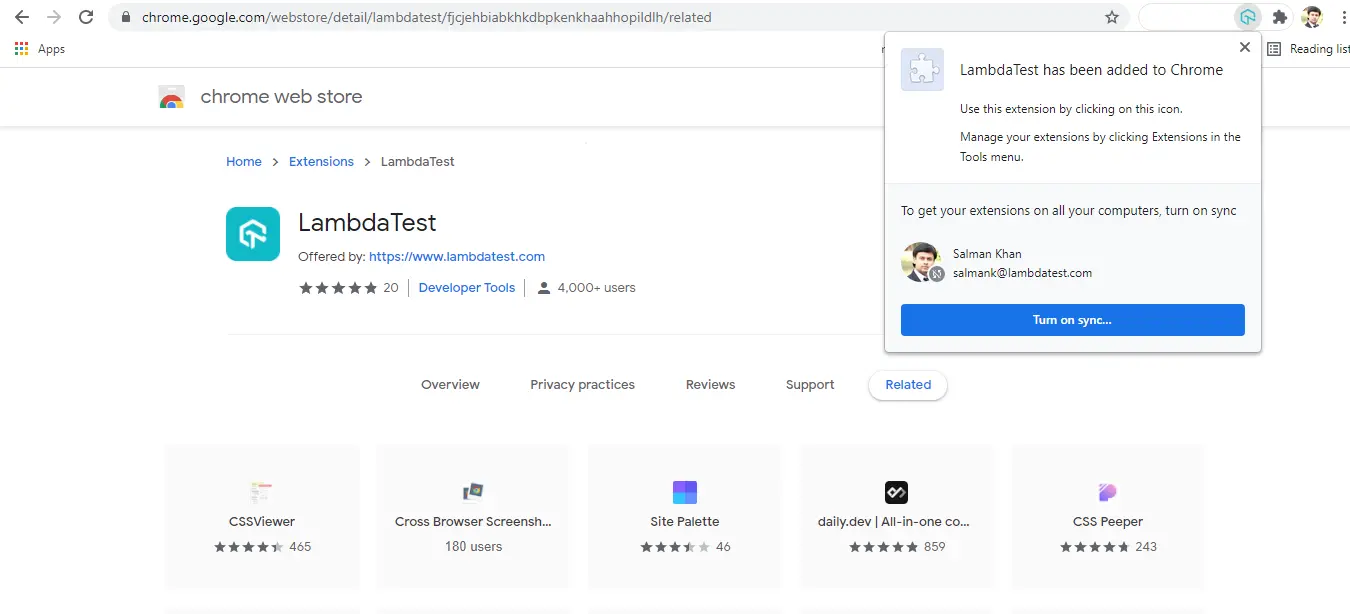The width and height of the screenshot is (1350, 614).
Task: Click the users person icon
Action: 544,288
